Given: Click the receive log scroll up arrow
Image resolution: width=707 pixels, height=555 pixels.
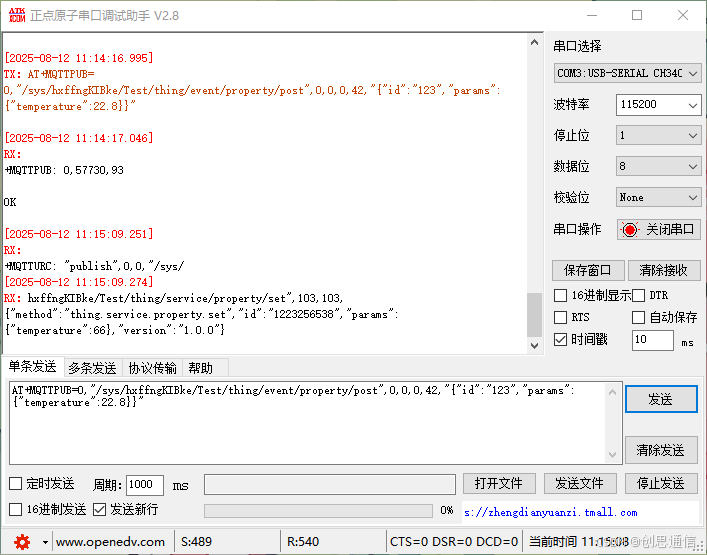Looking at the screenshot, I should pyautogui.click(x=534, y=42).
